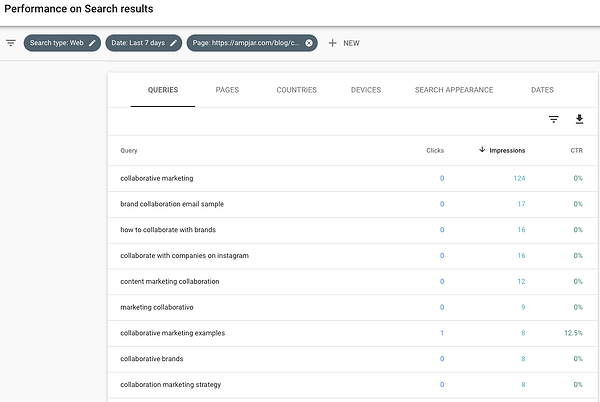Download the query data export
Screen dimensions: 600x402
coord(579,120)
